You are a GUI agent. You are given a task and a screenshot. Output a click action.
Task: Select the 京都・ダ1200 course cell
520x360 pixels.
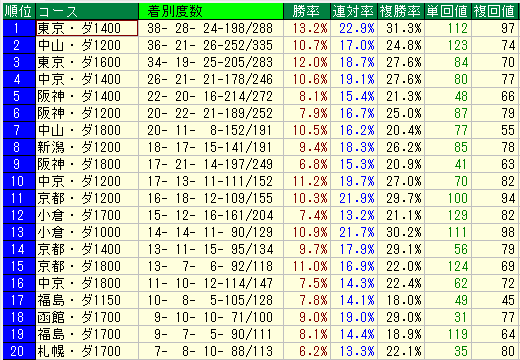tap(87, 198)
